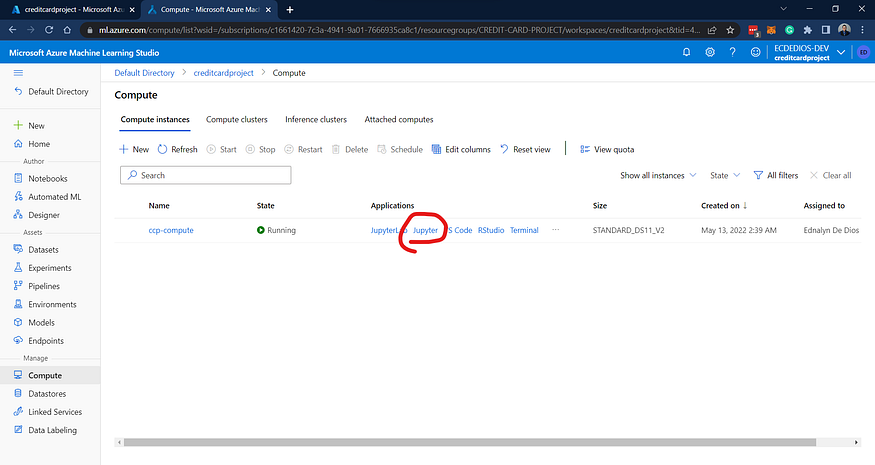Open more actions ellipsis for ccp-compute
875x465 pixels.
tap(555, 230)
